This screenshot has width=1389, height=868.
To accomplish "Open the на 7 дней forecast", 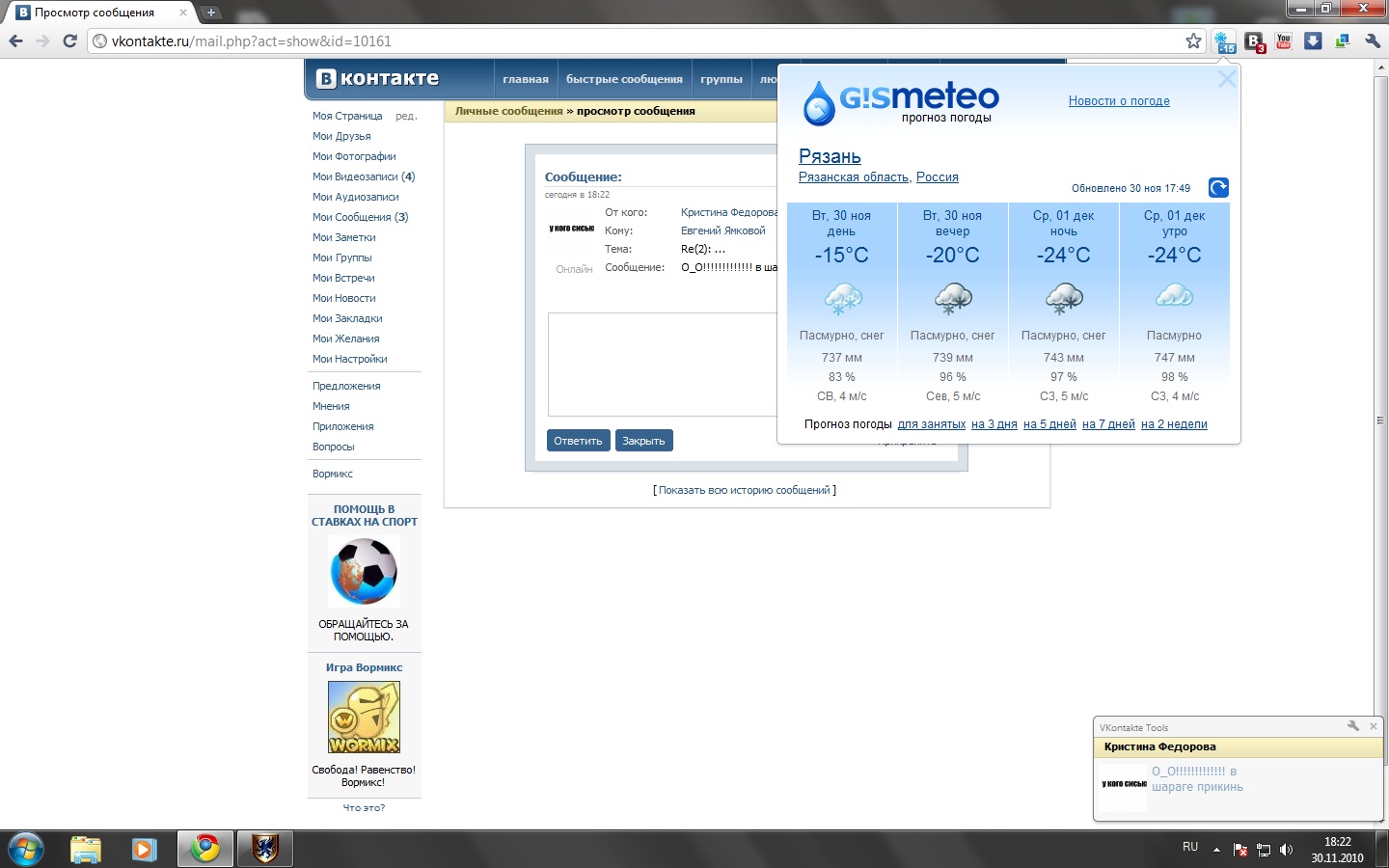I will [x=1108, y=424].
